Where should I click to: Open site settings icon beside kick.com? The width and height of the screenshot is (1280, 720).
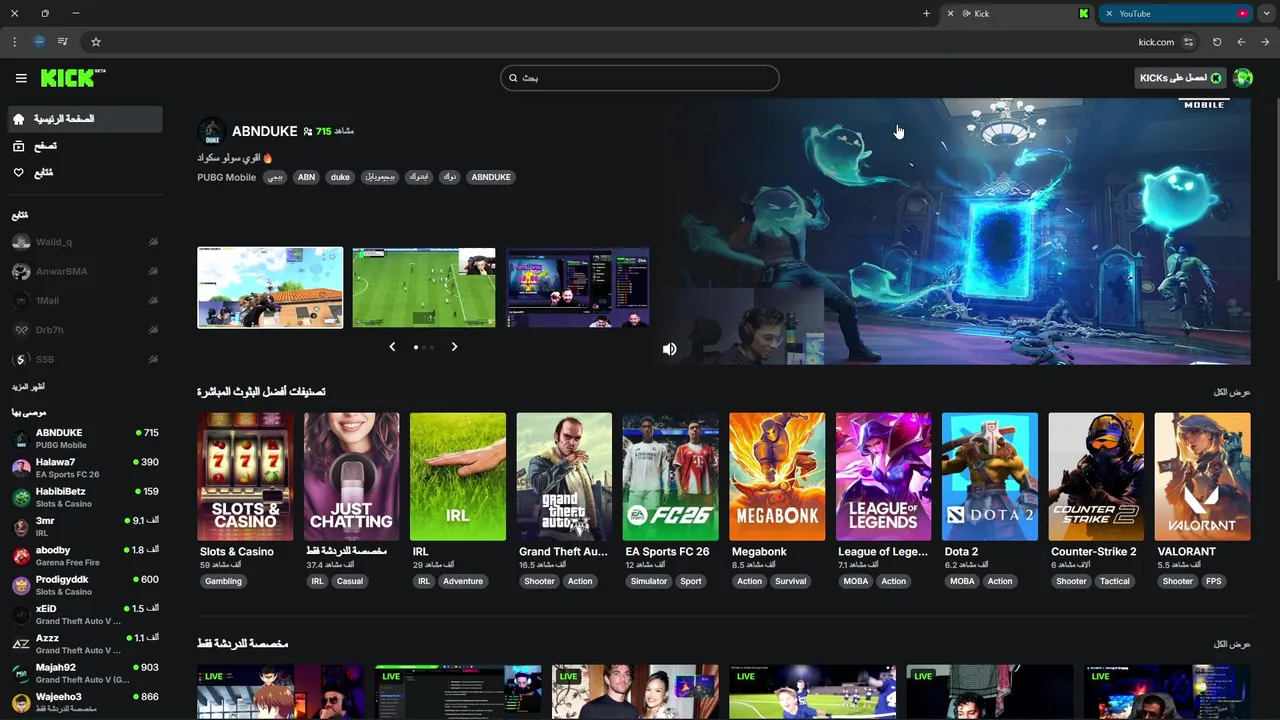pos(1188,42)
